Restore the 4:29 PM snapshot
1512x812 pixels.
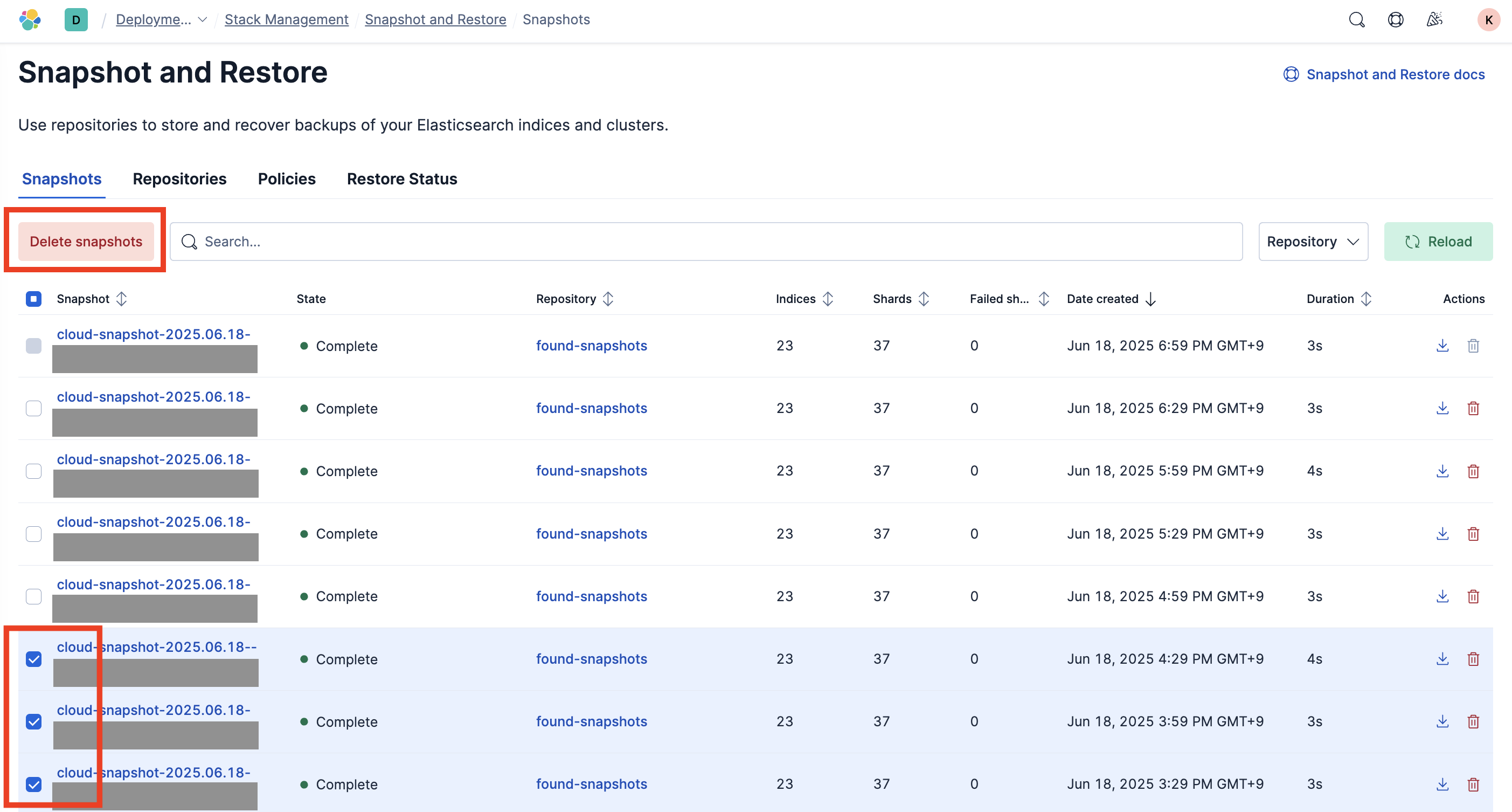[1442, 659]
